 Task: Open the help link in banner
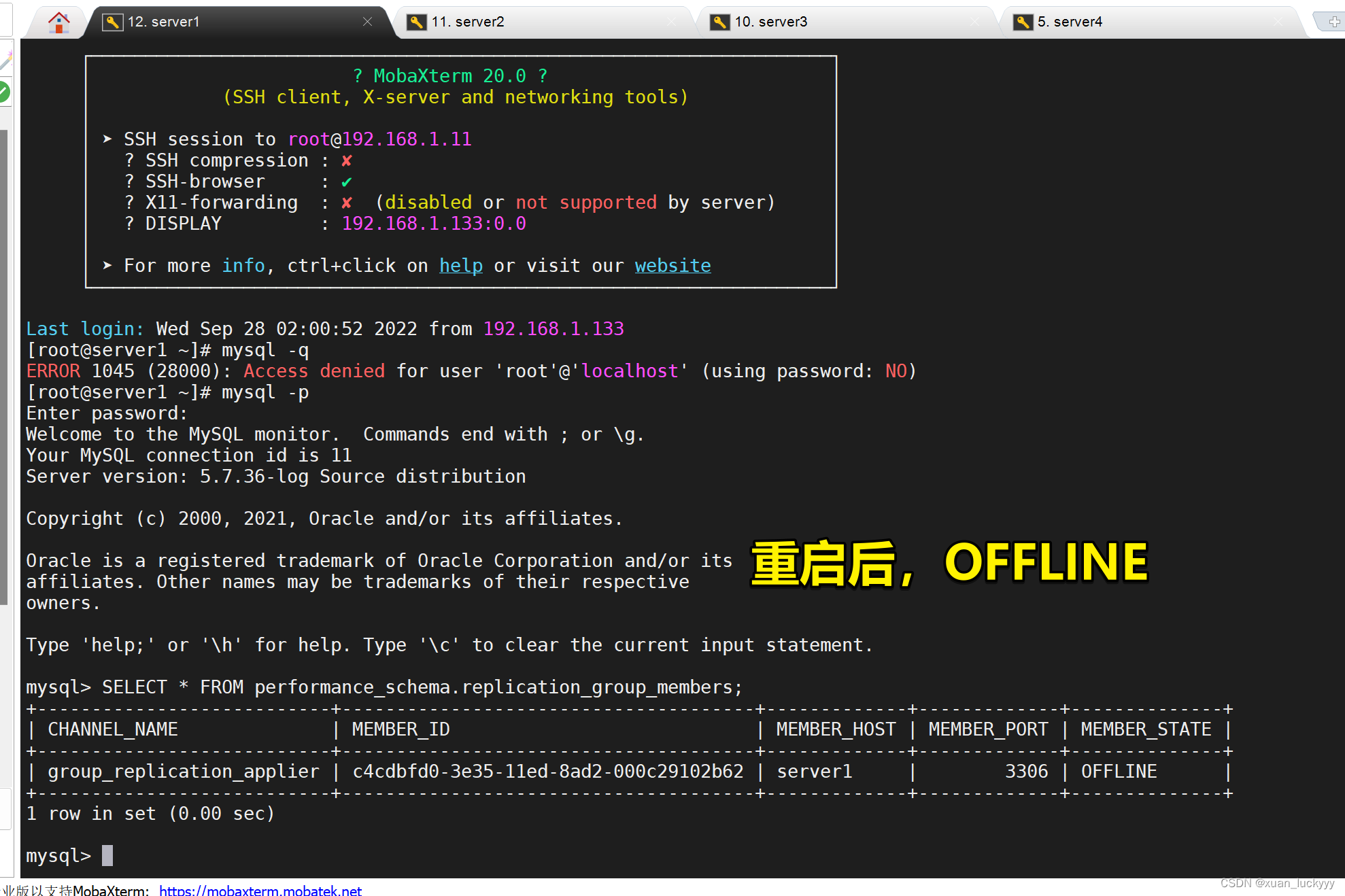[461, 266]
